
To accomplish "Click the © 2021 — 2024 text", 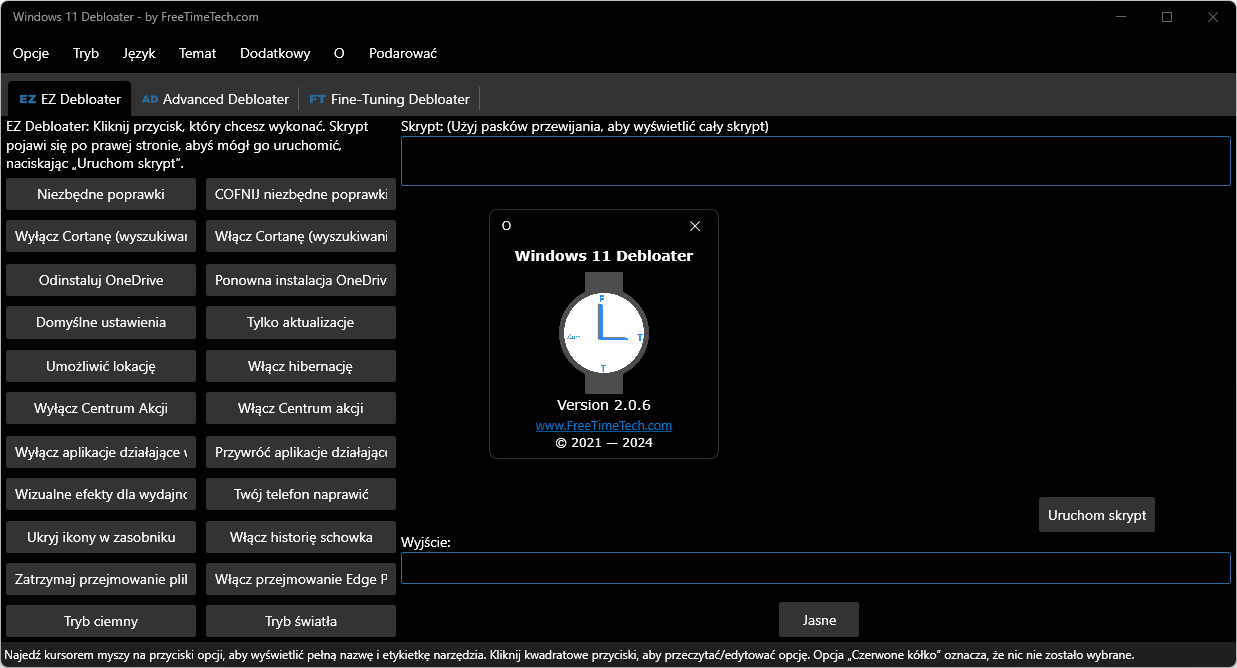I will point(604,442).
